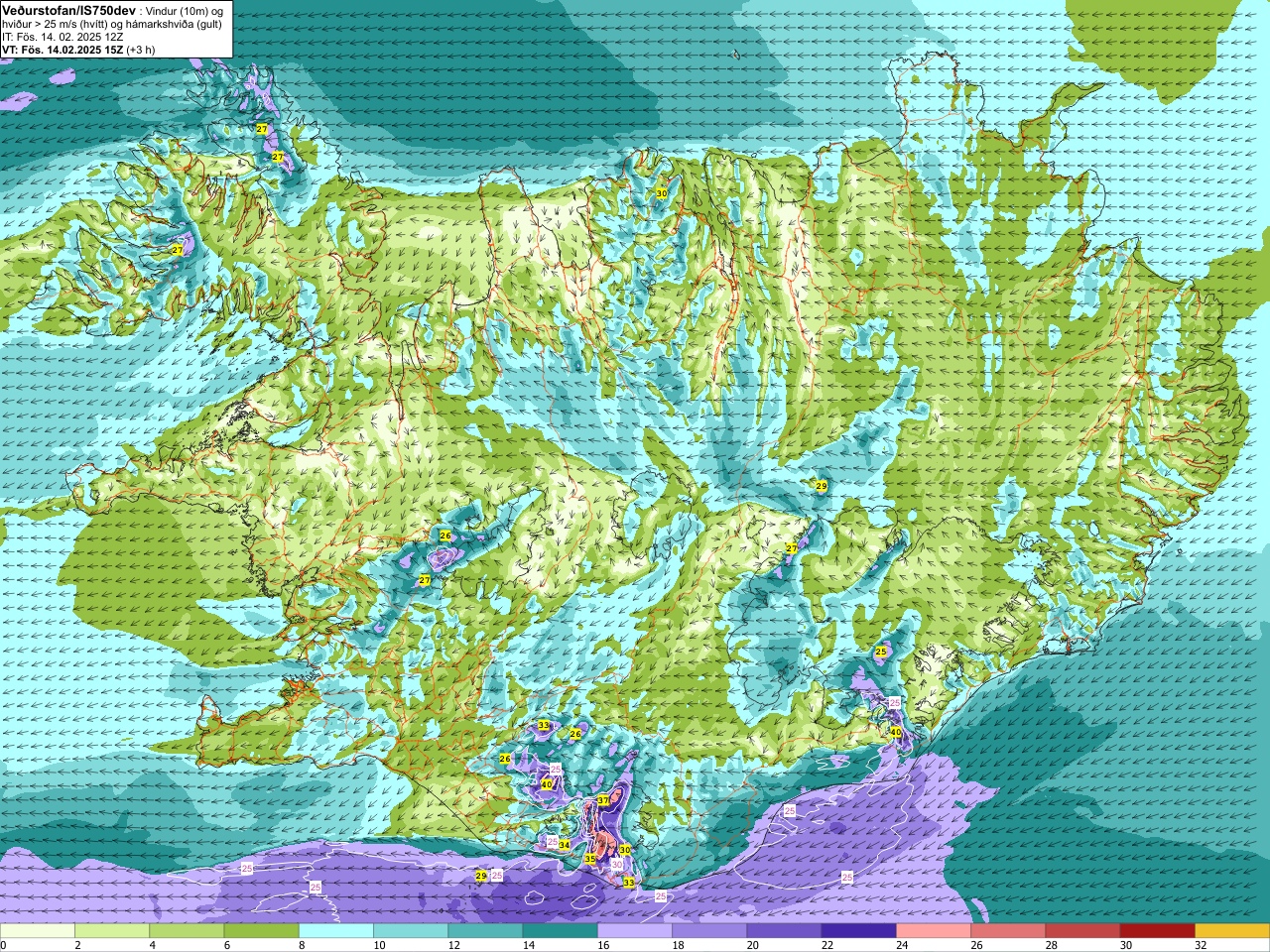Click the legend tick label 32
The image size is (1270, 952).
pyautogui.click(x=1201, y=945)
